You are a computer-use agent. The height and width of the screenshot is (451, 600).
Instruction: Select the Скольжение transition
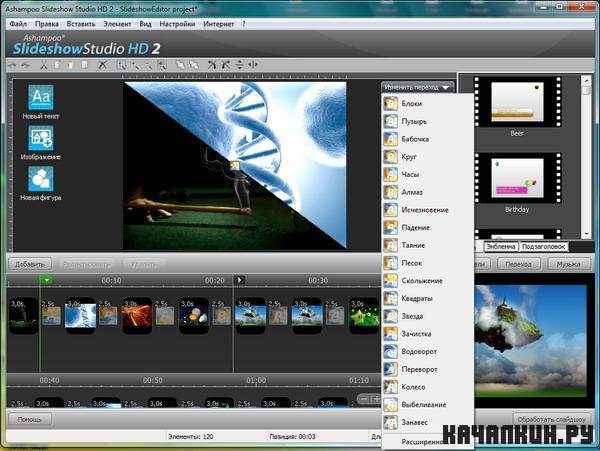coord(428,281)
